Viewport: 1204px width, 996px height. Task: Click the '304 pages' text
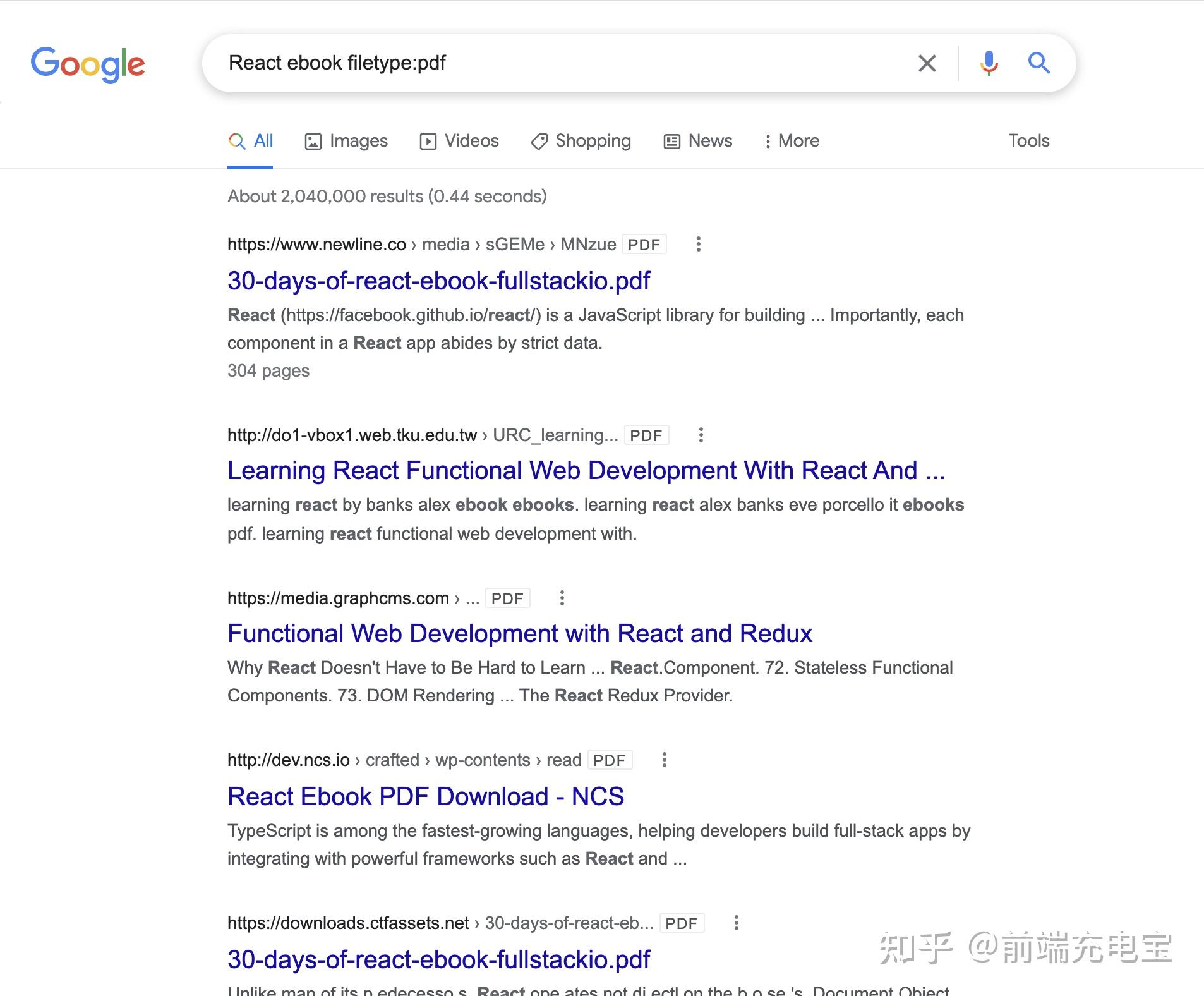click(x=268, y=371)
